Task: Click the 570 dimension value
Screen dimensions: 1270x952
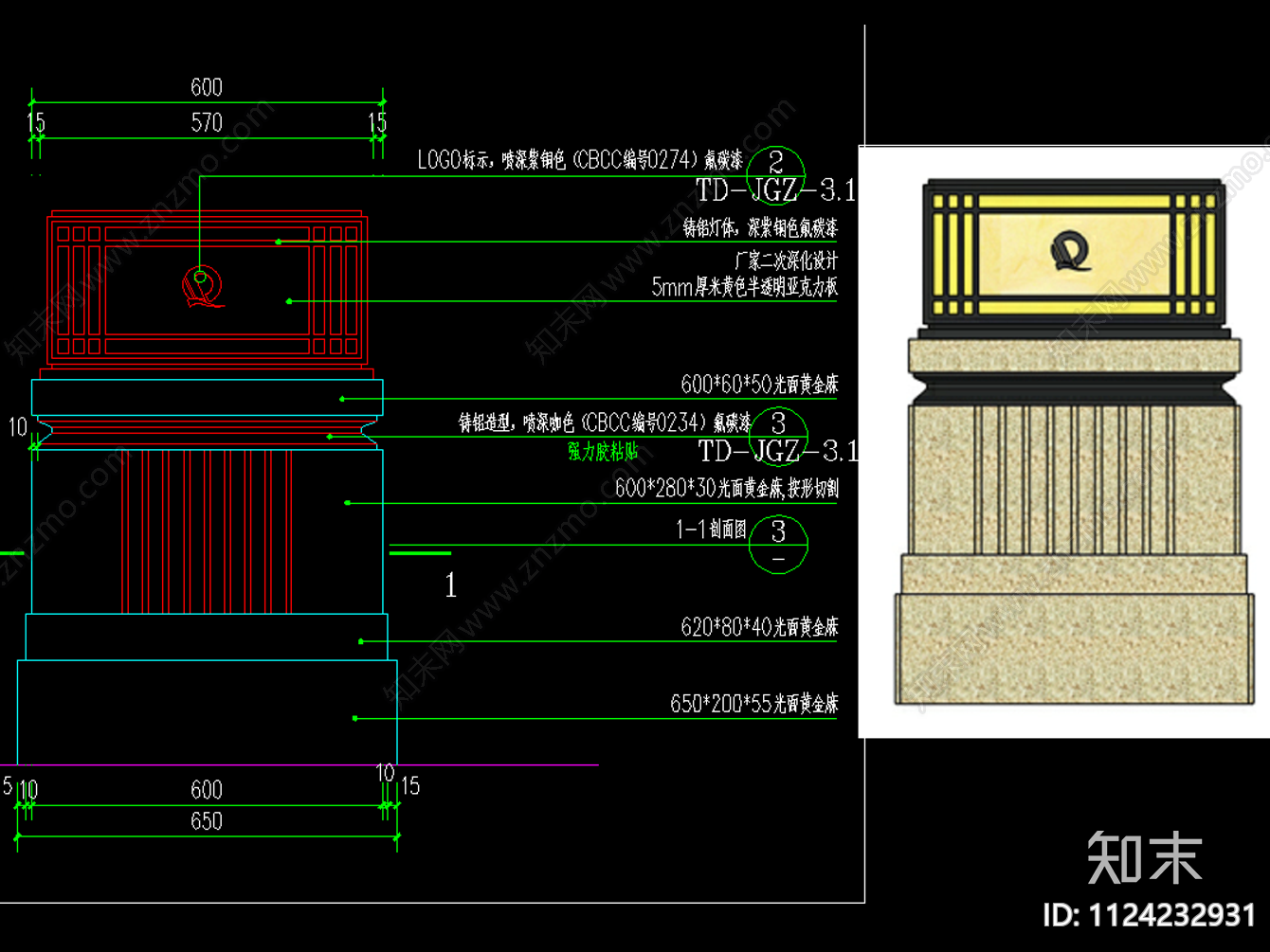Action: tap(207, 122)
